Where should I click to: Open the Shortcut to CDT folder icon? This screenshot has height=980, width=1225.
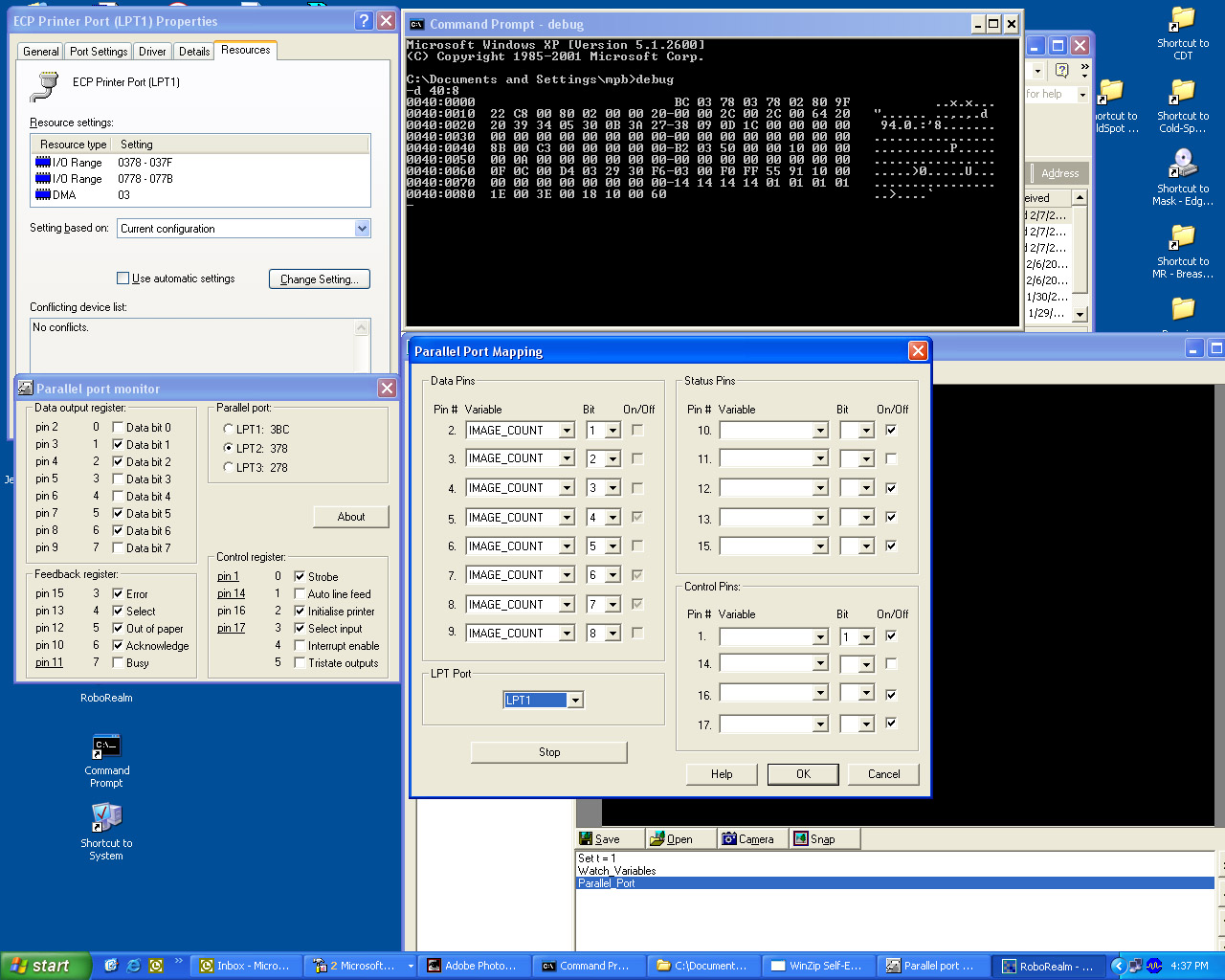click(1183, 19)
